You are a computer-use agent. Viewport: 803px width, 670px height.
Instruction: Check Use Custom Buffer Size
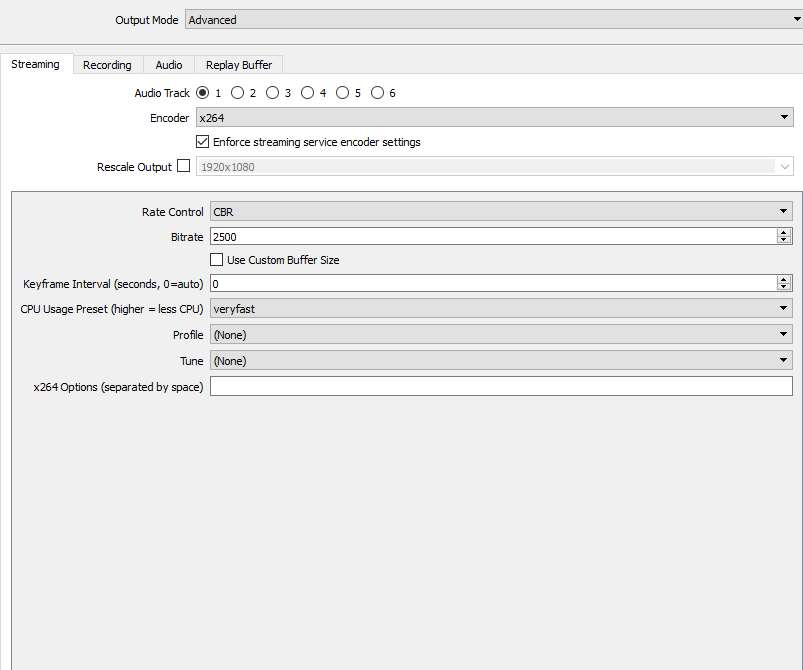(217, 260)
